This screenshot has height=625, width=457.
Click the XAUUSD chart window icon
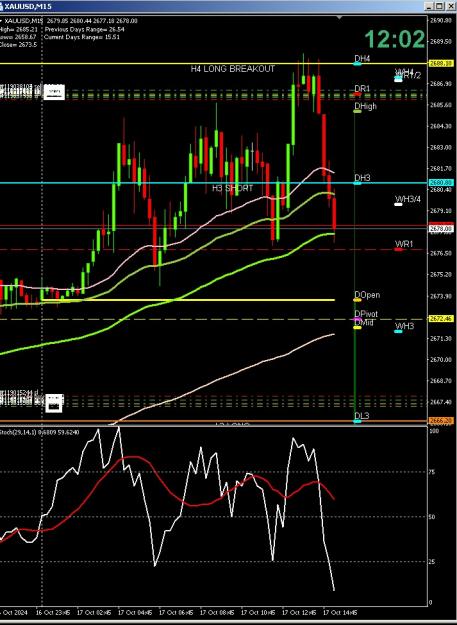pos(1,6)
